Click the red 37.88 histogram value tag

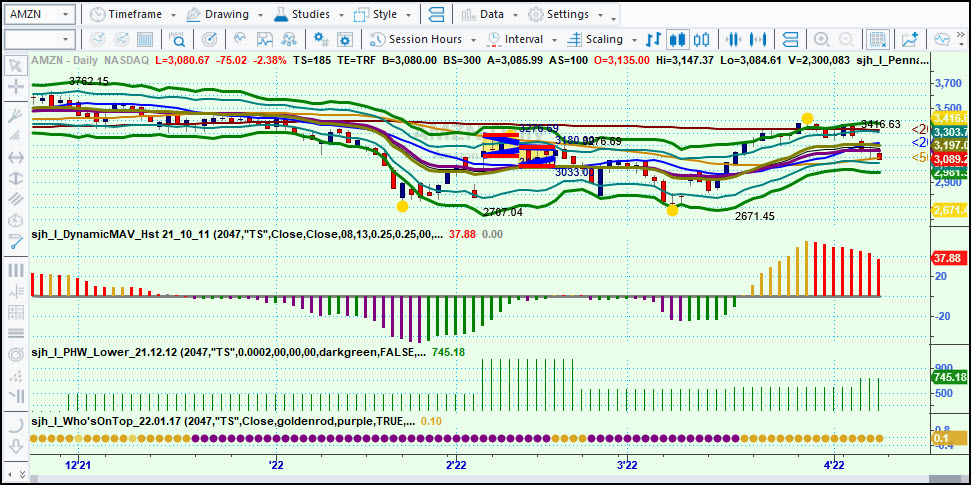pos(949,258)
